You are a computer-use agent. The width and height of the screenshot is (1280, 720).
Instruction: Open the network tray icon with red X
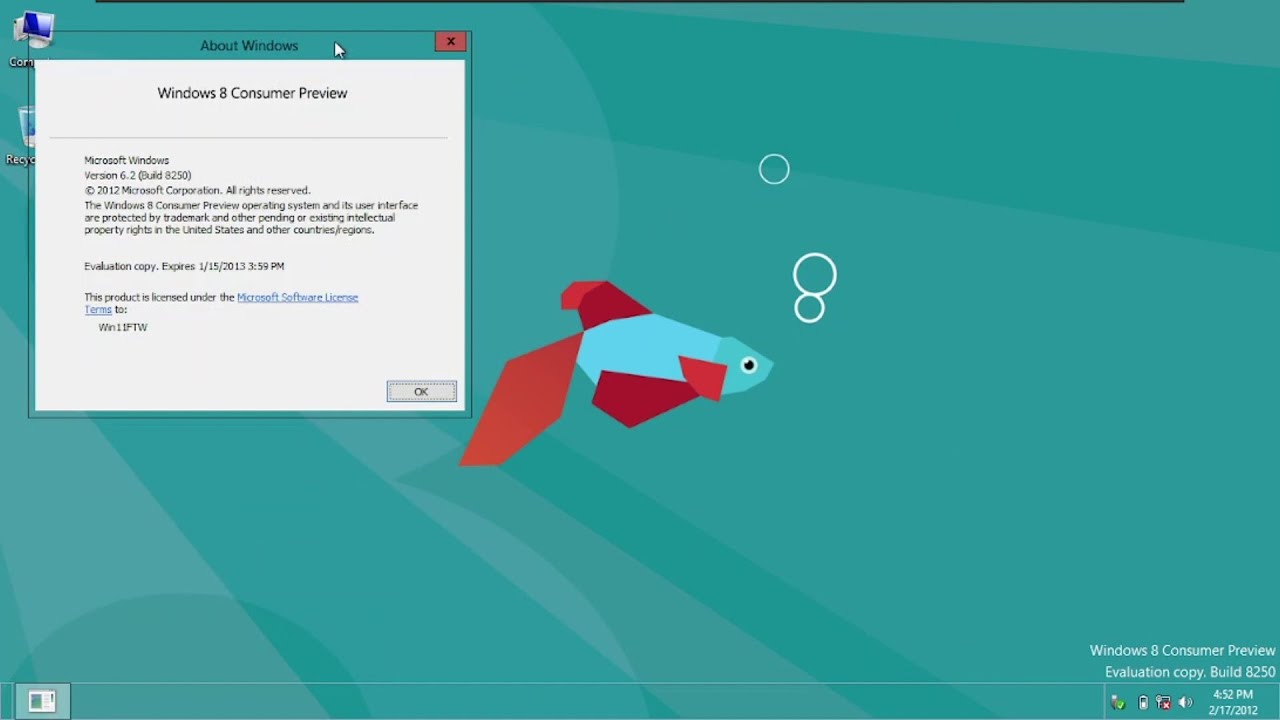1163,703
